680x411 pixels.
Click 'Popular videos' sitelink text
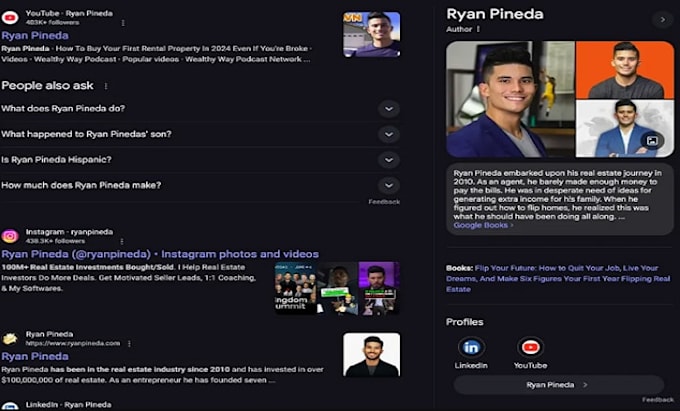[150, 59]
